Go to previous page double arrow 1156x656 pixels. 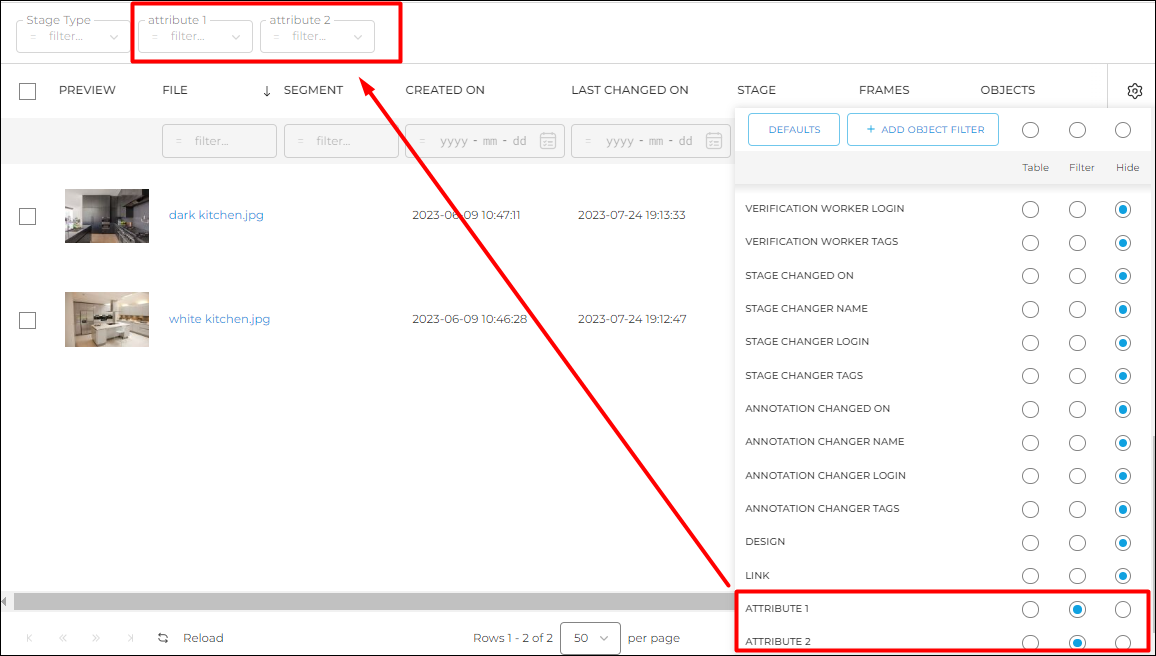pyautogui.click(x=63, y=638)
